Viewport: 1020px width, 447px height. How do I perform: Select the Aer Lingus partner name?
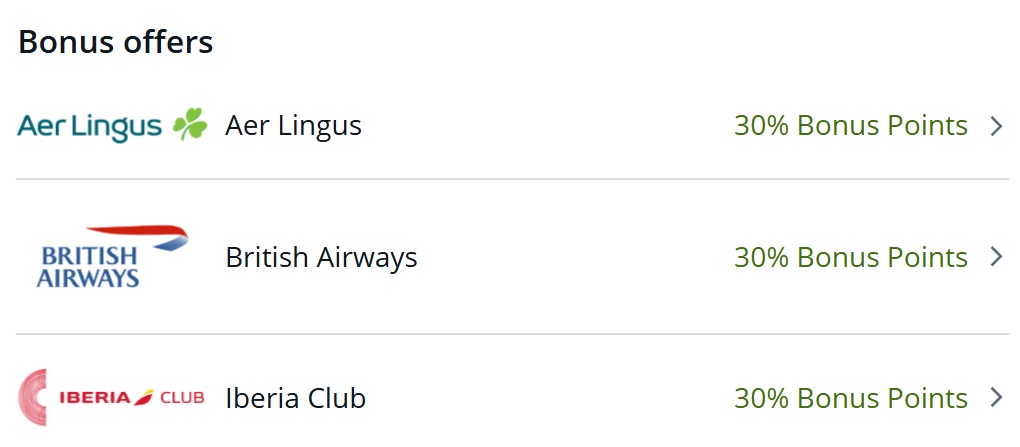tap(293, 126)
